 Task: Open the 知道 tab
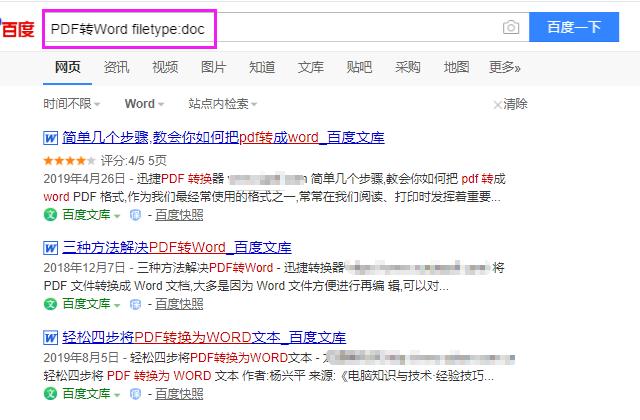click(x=262, y=67)
